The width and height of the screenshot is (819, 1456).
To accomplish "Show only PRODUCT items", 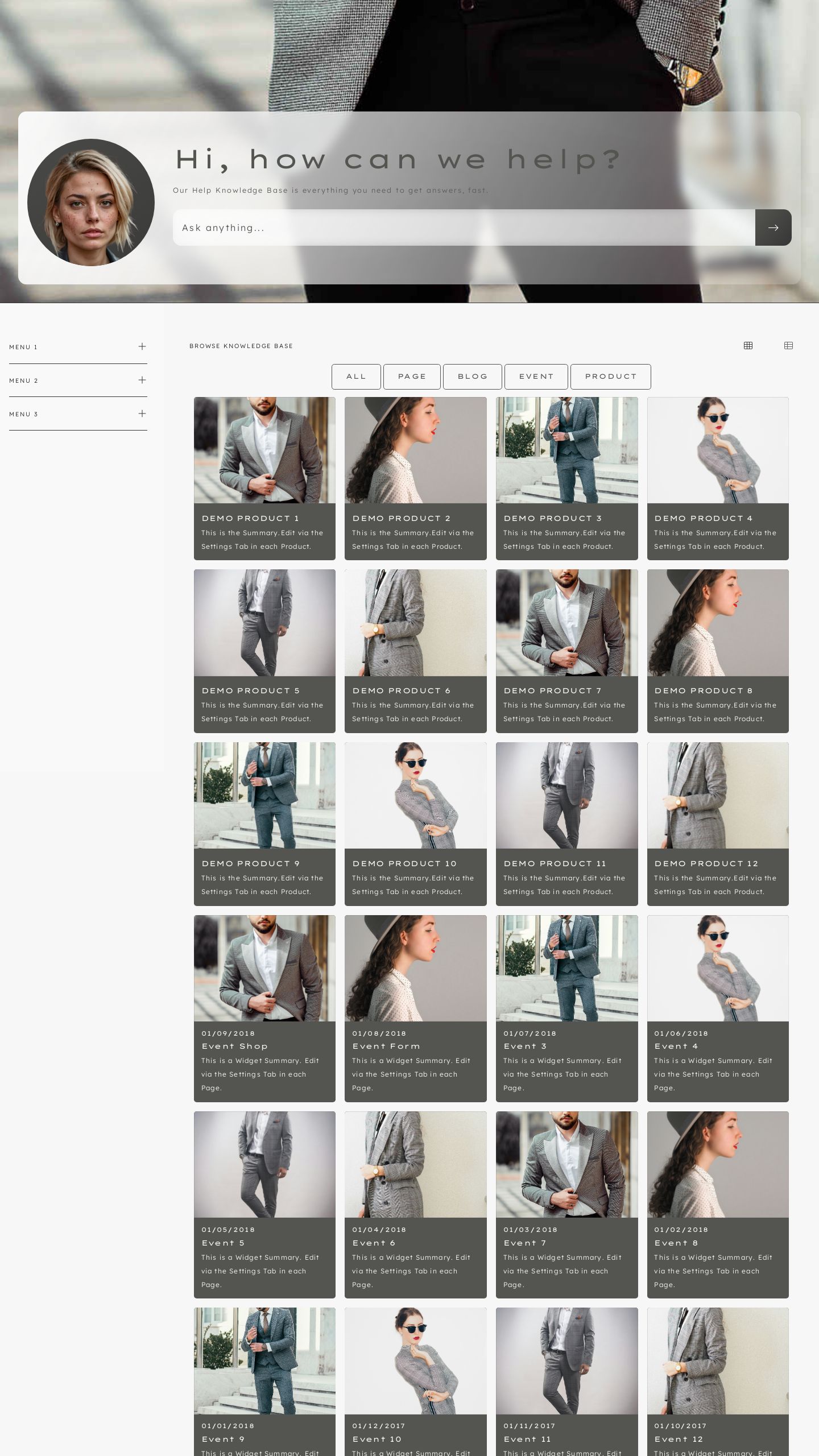I will pyautogui.click(x=610, y=377).
